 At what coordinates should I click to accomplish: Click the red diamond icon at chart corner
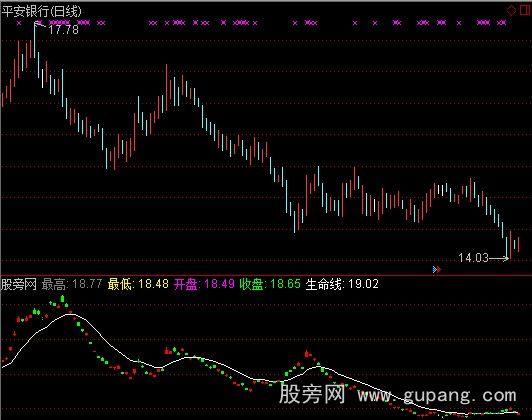(511, 10)
